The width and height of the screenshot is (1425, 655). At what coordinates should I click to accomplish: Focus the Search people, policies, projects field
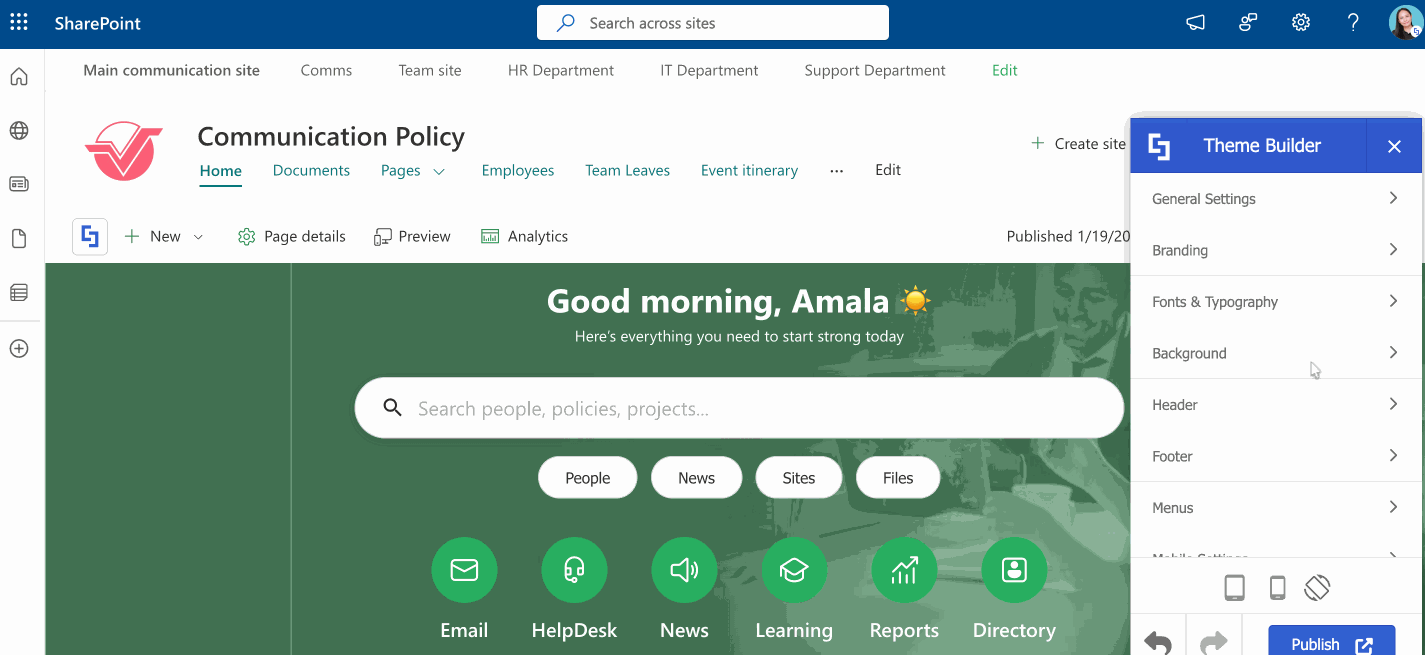click(739, 408)
